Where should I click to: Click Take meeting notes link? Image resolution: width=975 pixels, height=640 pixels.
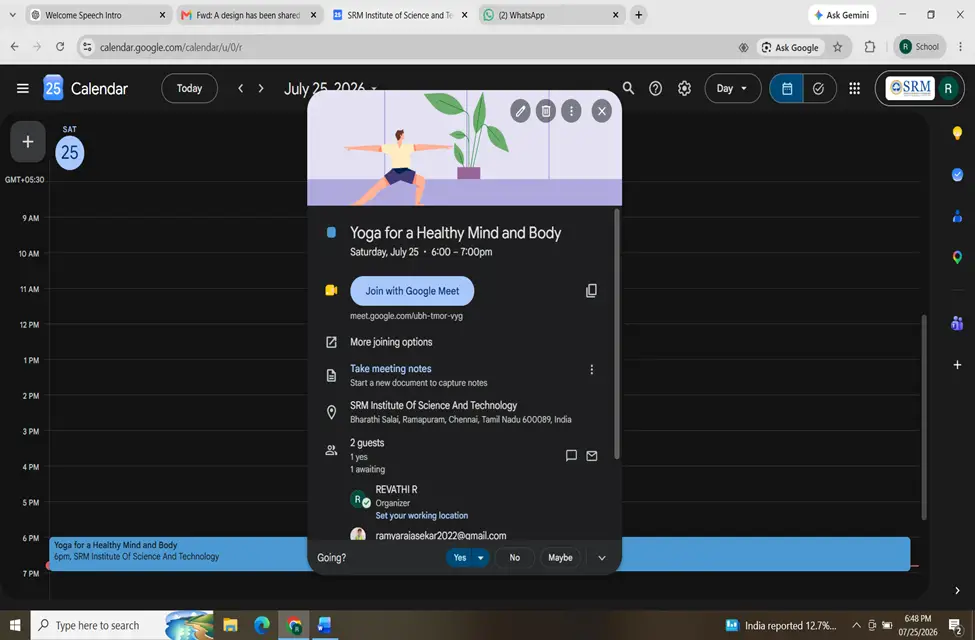390,368
